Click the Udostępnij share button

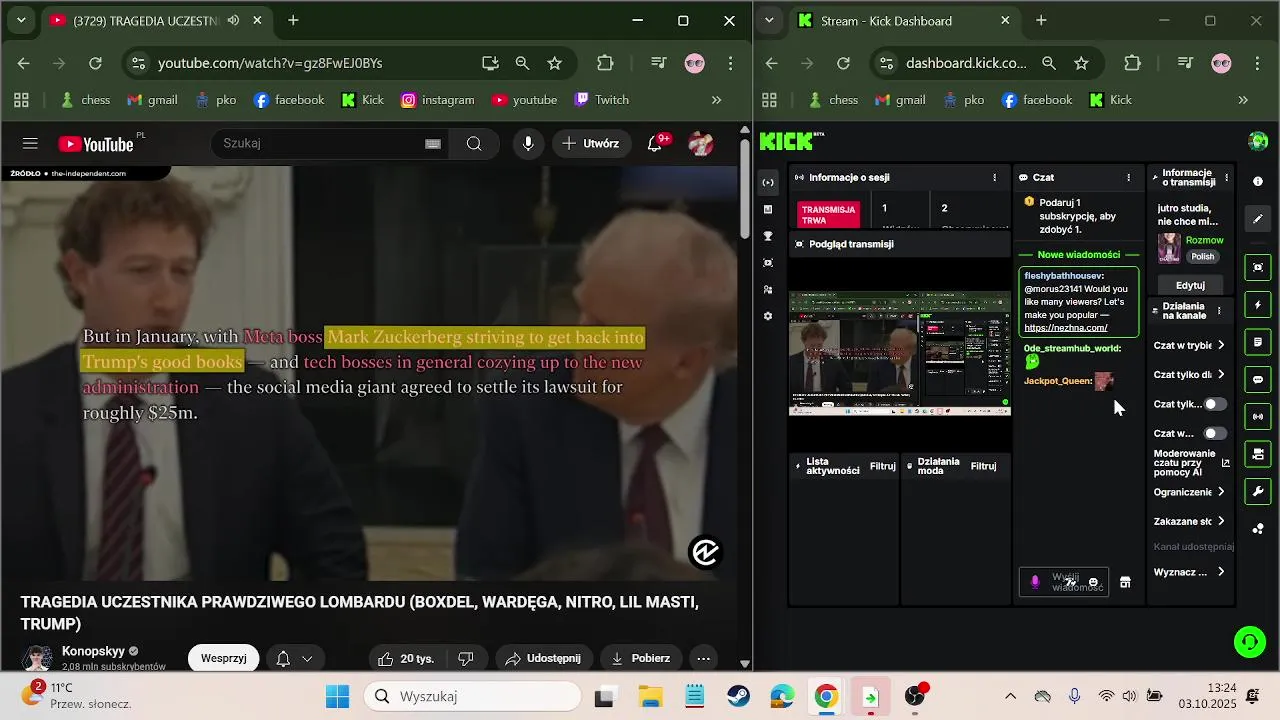click(543, 658)
